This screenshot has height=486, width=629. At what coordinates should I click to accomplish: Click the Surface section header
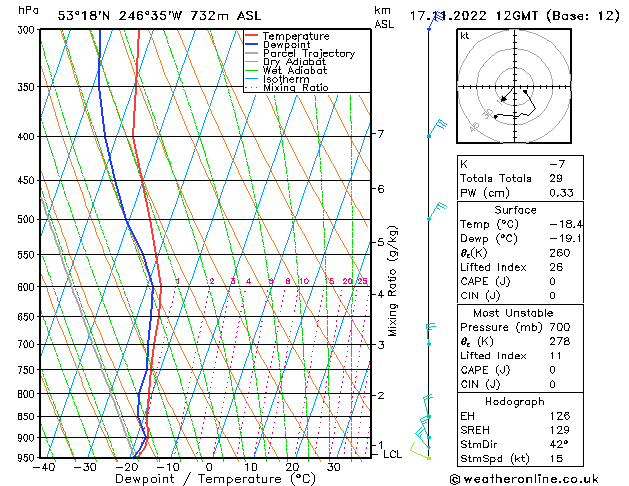514,210
